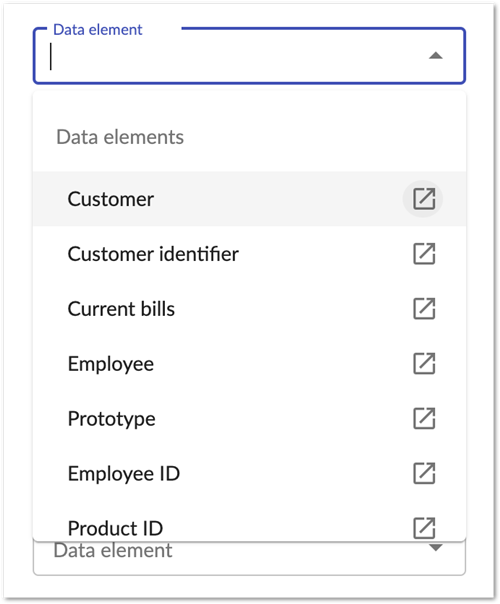This screenshot has width=500, height=604.
Task: Open Current bills external link icon
Action: (424, 308)
